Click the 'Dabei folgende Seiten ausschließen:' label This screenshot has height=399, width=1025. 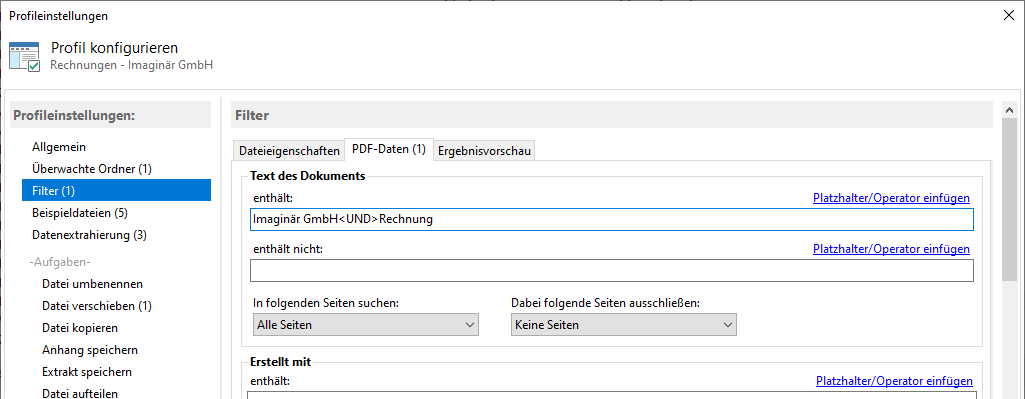[605, 303]
